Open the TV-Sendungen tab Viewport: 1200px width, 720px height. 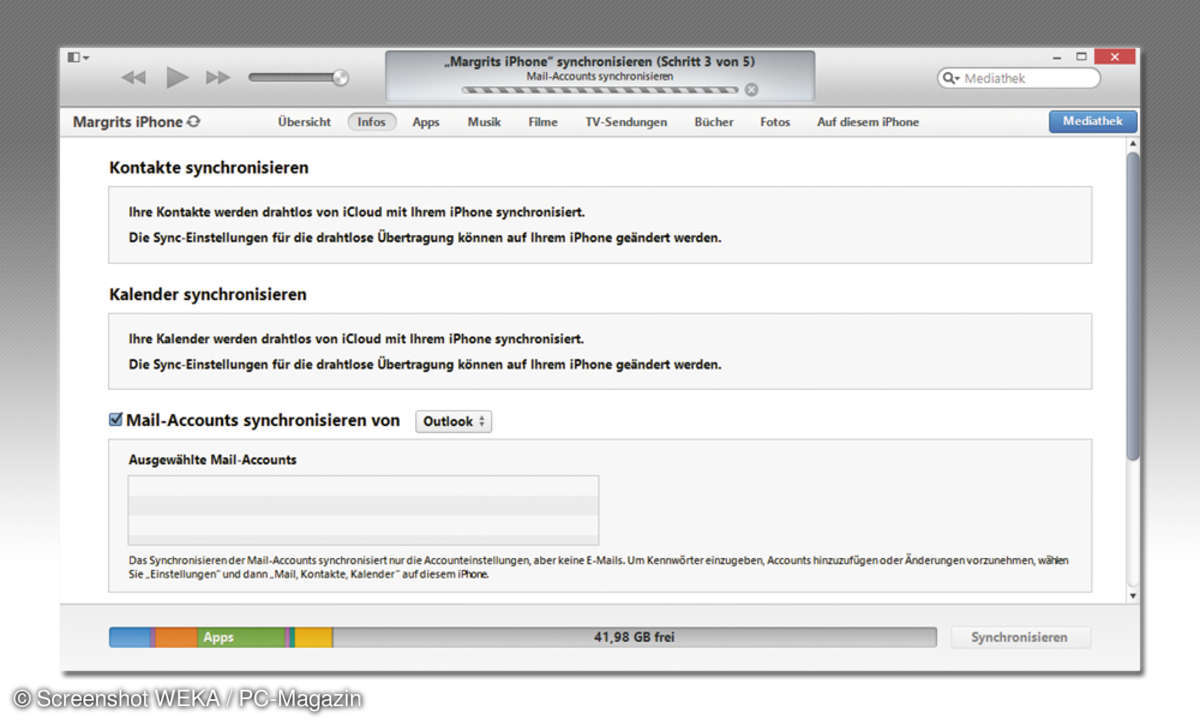coord(626,122)
